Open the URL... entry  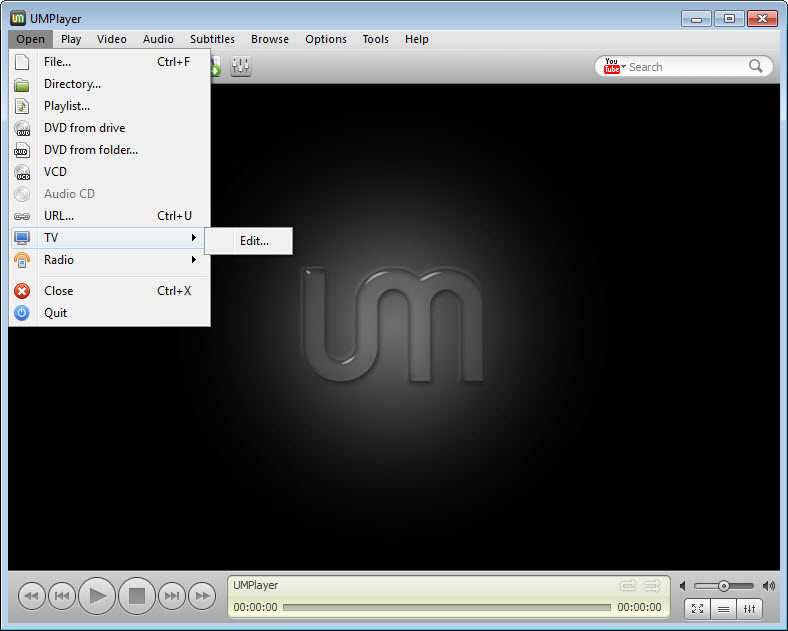pos(110,216)
